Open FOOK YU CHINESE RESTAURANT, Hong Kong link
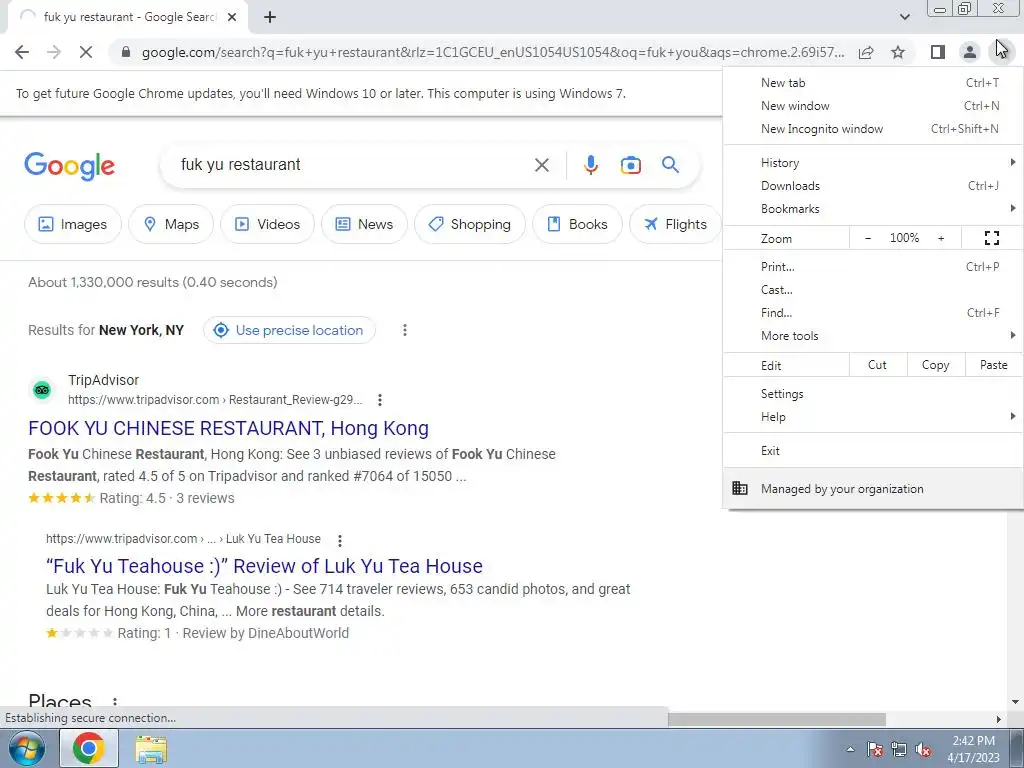Screen dimensions: 1024x768 point(229,428)
